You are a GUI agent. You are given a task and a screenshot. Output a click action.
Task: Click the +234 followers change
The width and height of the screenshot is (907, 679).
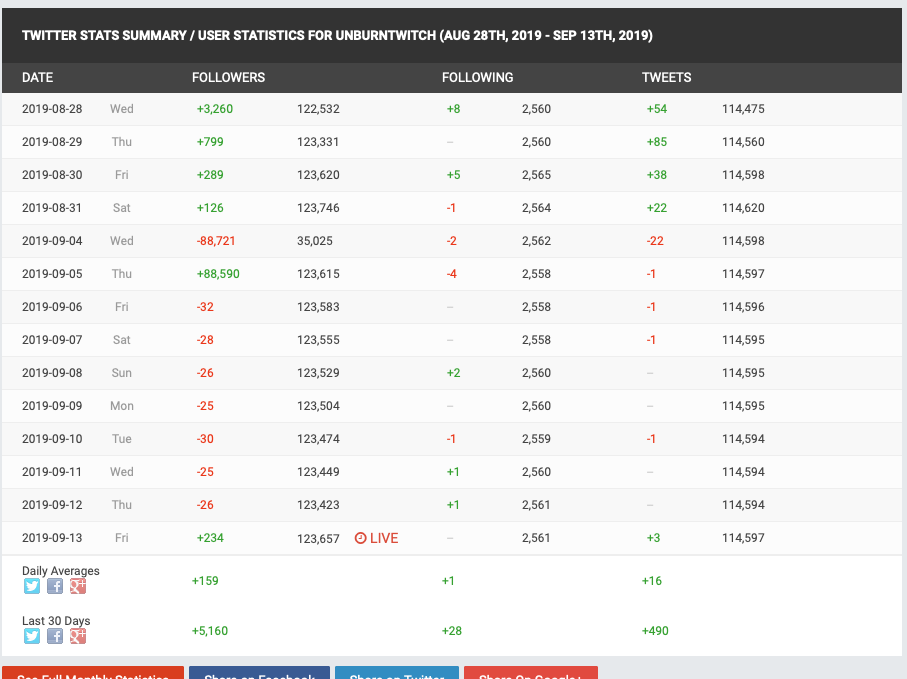[210, 537]
